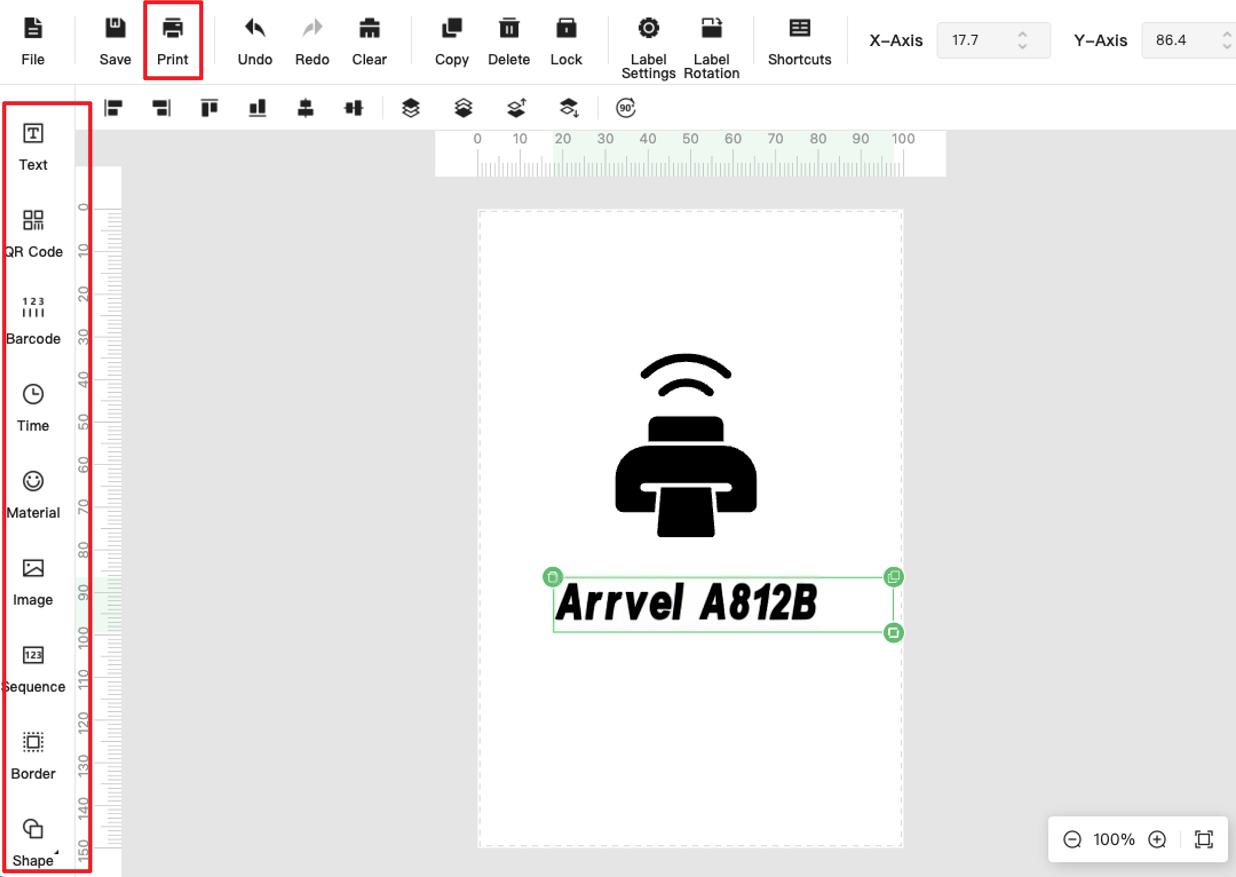Insert a Barcode element
The image size is (1236, 877).
coord(33,320)
